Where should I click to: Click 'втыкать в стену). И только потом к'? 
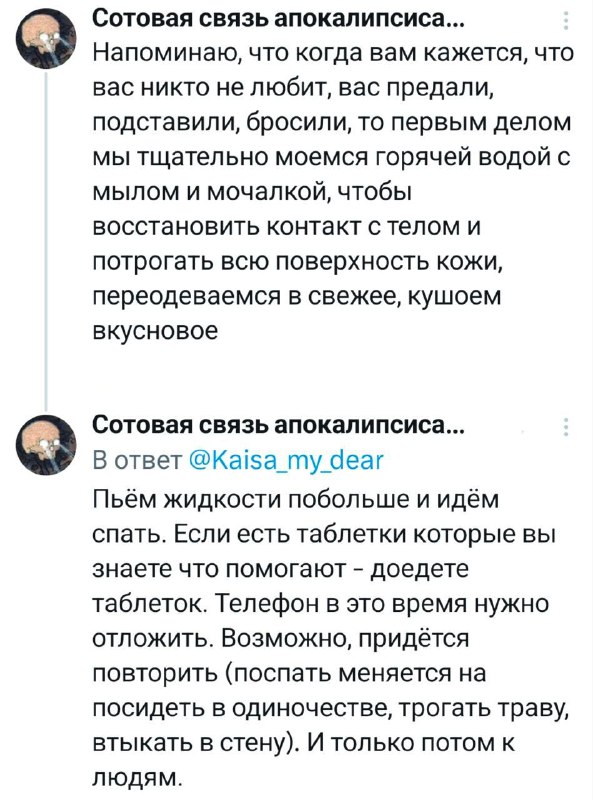pyautogui.click(x=304, y=743)
